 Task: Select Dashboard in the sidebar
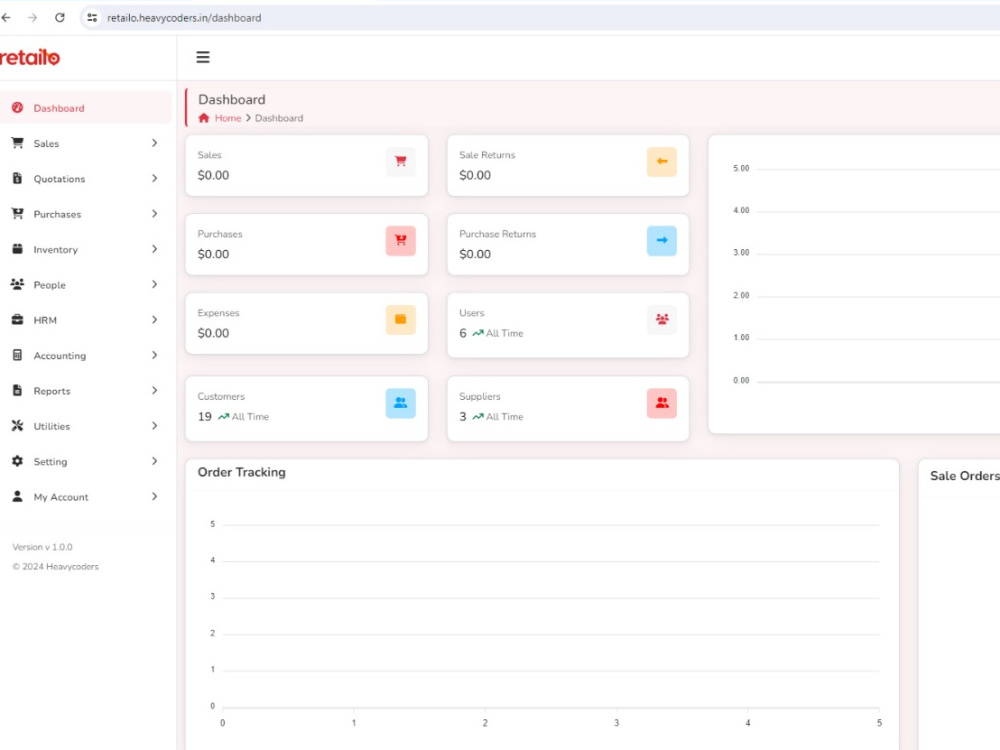coord(59,108)
